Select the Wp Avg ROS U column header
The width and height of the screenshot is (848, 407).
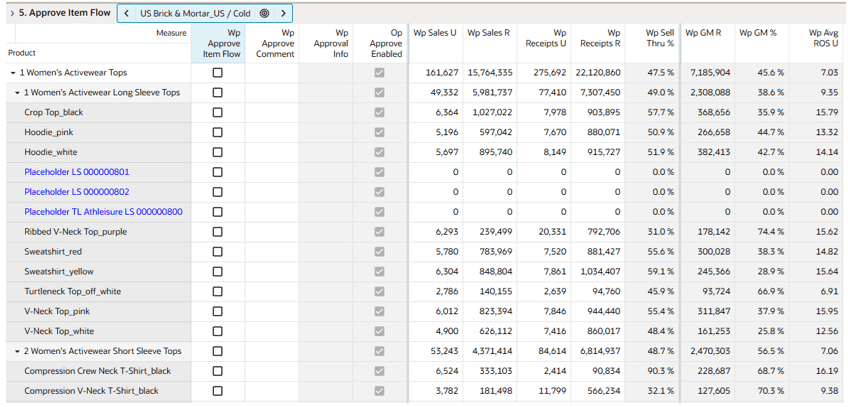pyautogui.click(x=817, y=43)
